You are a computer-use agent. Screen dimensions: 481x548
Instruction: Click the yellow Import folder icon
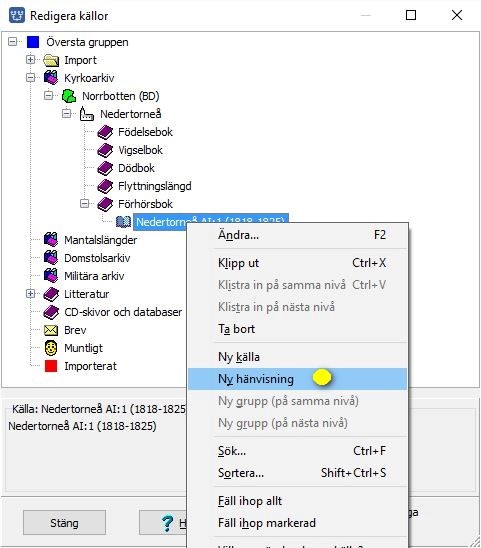pos(51,60)
